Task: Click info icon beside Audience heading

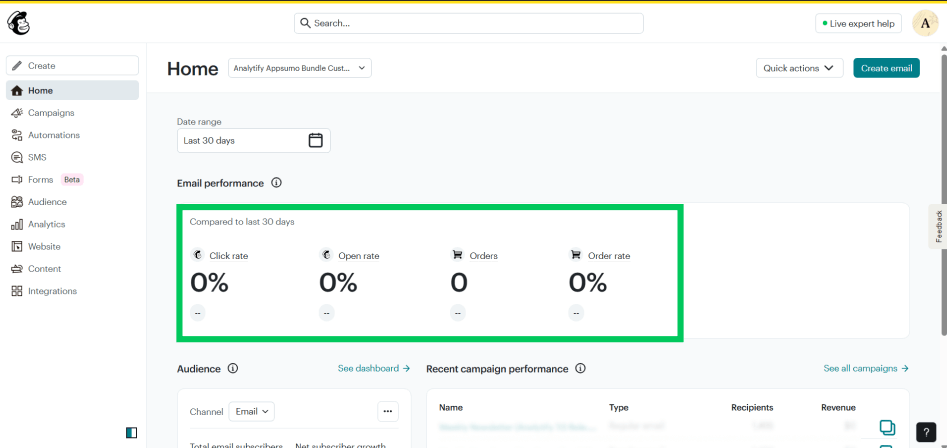Action: pyautogui.click(x=233, y=368)
